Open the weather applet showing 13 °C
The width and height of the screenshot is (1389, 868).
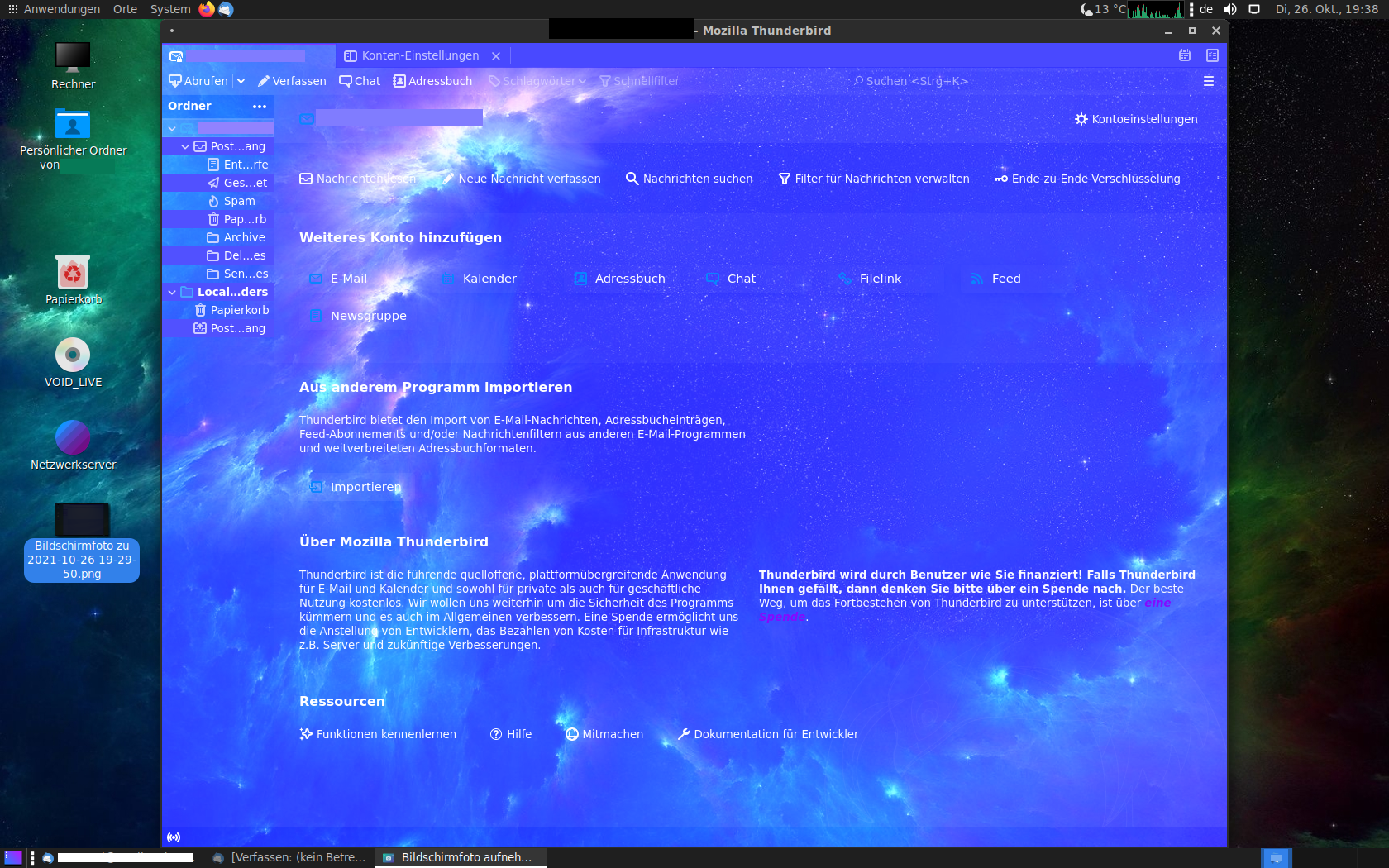pos(1103,9)
